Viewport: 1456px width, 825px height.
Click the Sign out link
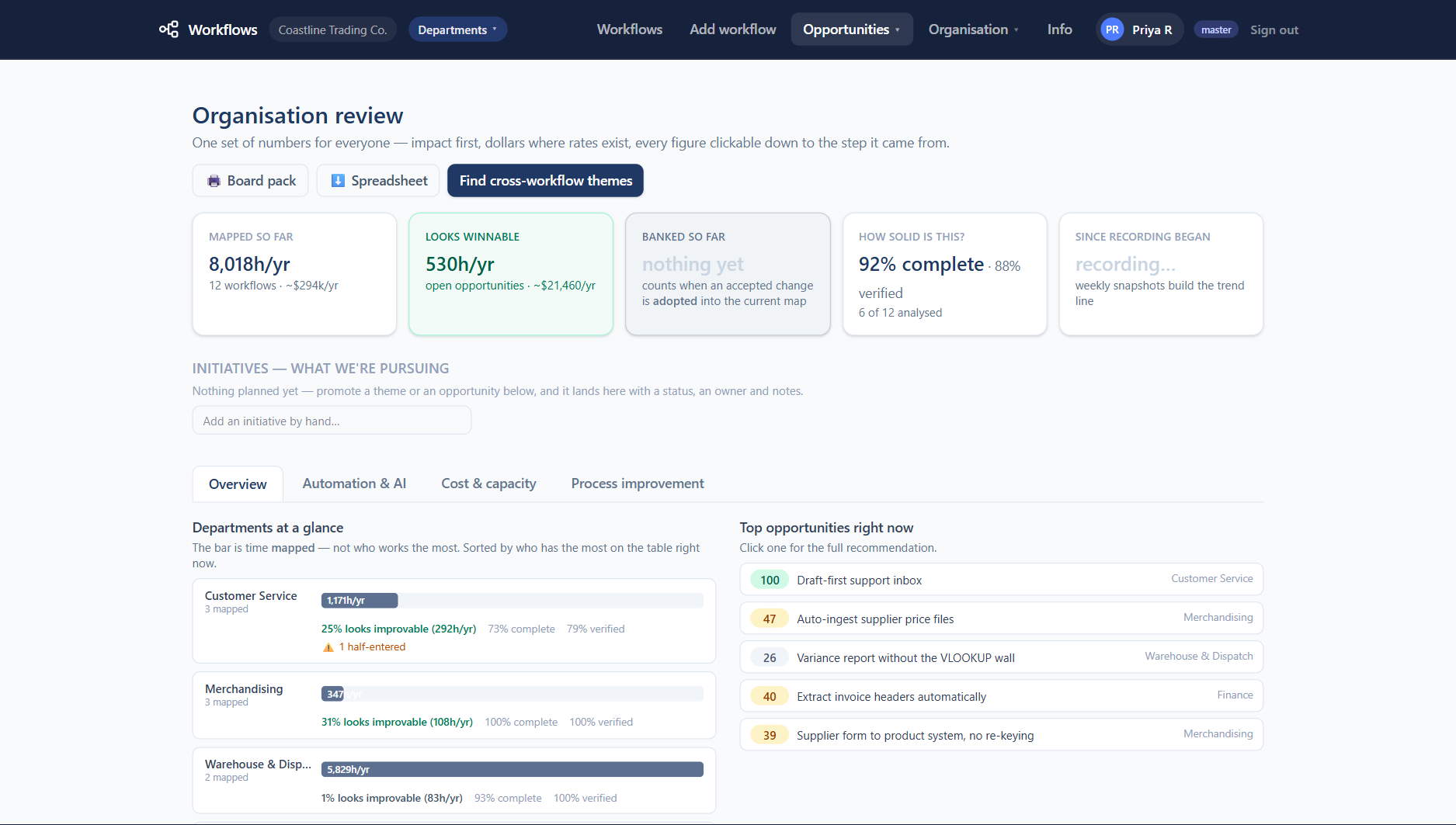(1274, 30)
